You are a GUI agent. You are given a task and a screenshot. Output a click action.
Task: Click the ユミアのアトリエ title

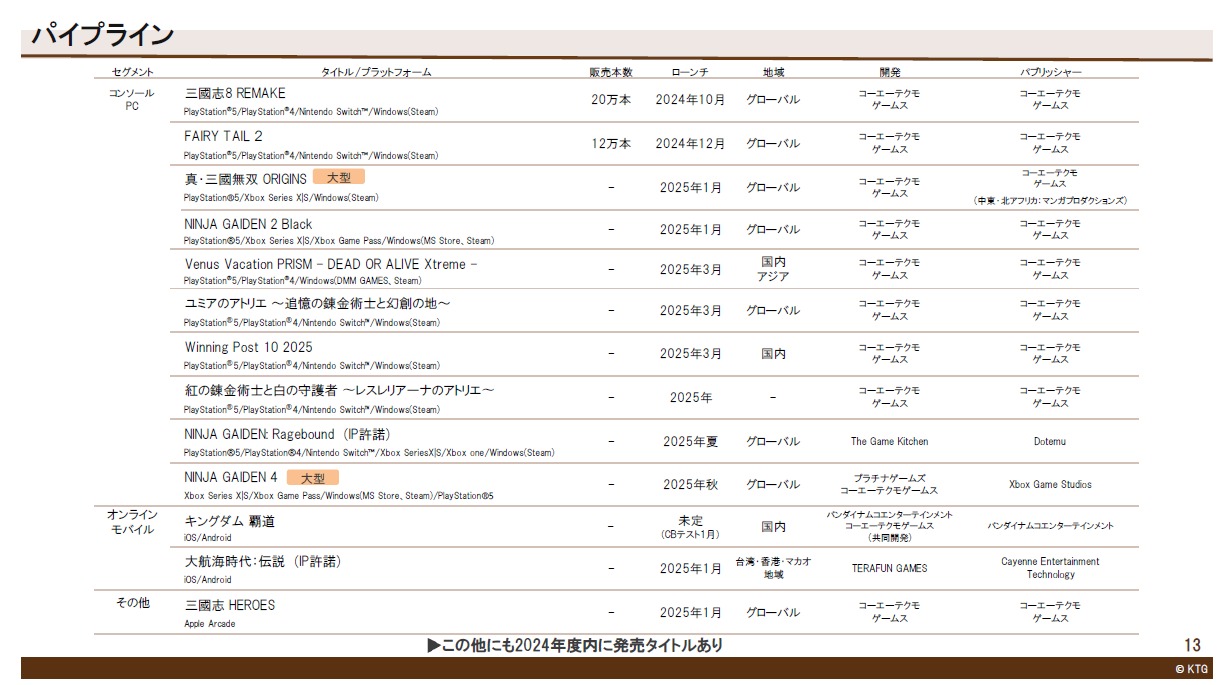coord(317,304)
